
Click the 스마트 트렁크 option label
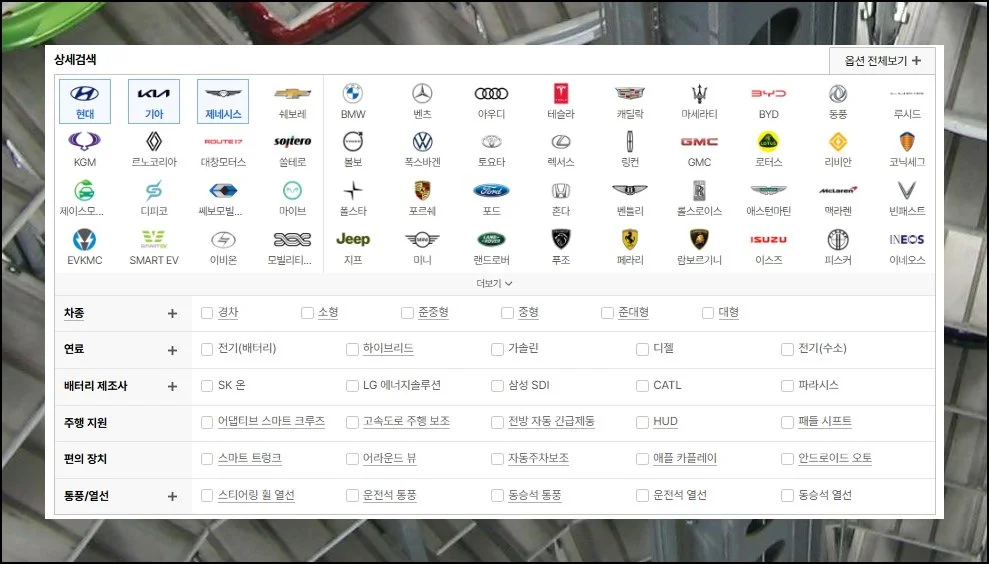click(249, 459)
